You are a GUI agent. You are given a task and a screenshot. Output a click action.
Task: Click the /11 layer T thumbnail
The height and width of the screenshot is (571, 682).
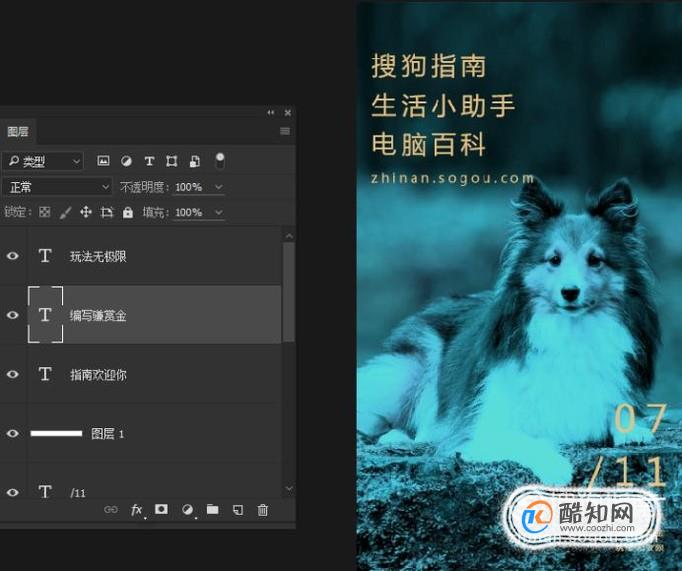pyautogui.click(x=45, y=492)
